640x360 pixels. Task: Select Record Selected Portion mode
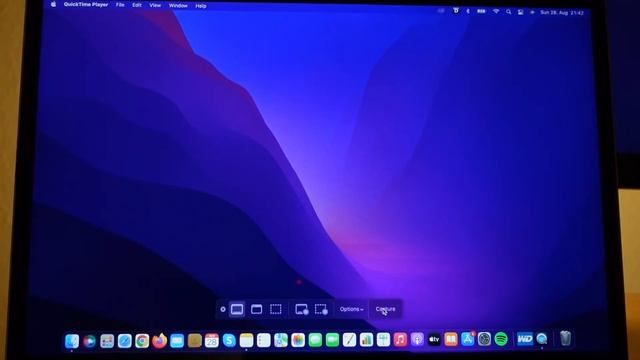(321, 309)
